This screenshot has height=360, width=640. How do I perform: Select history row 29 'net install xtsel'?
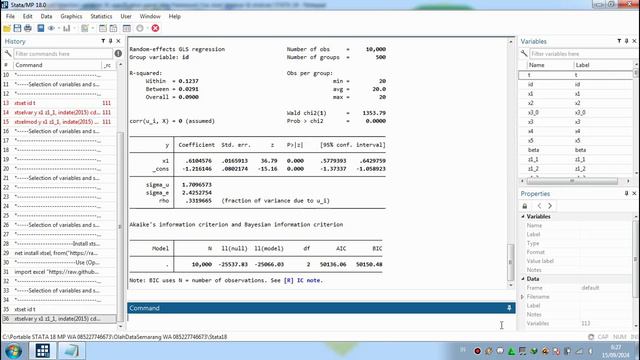59,253
